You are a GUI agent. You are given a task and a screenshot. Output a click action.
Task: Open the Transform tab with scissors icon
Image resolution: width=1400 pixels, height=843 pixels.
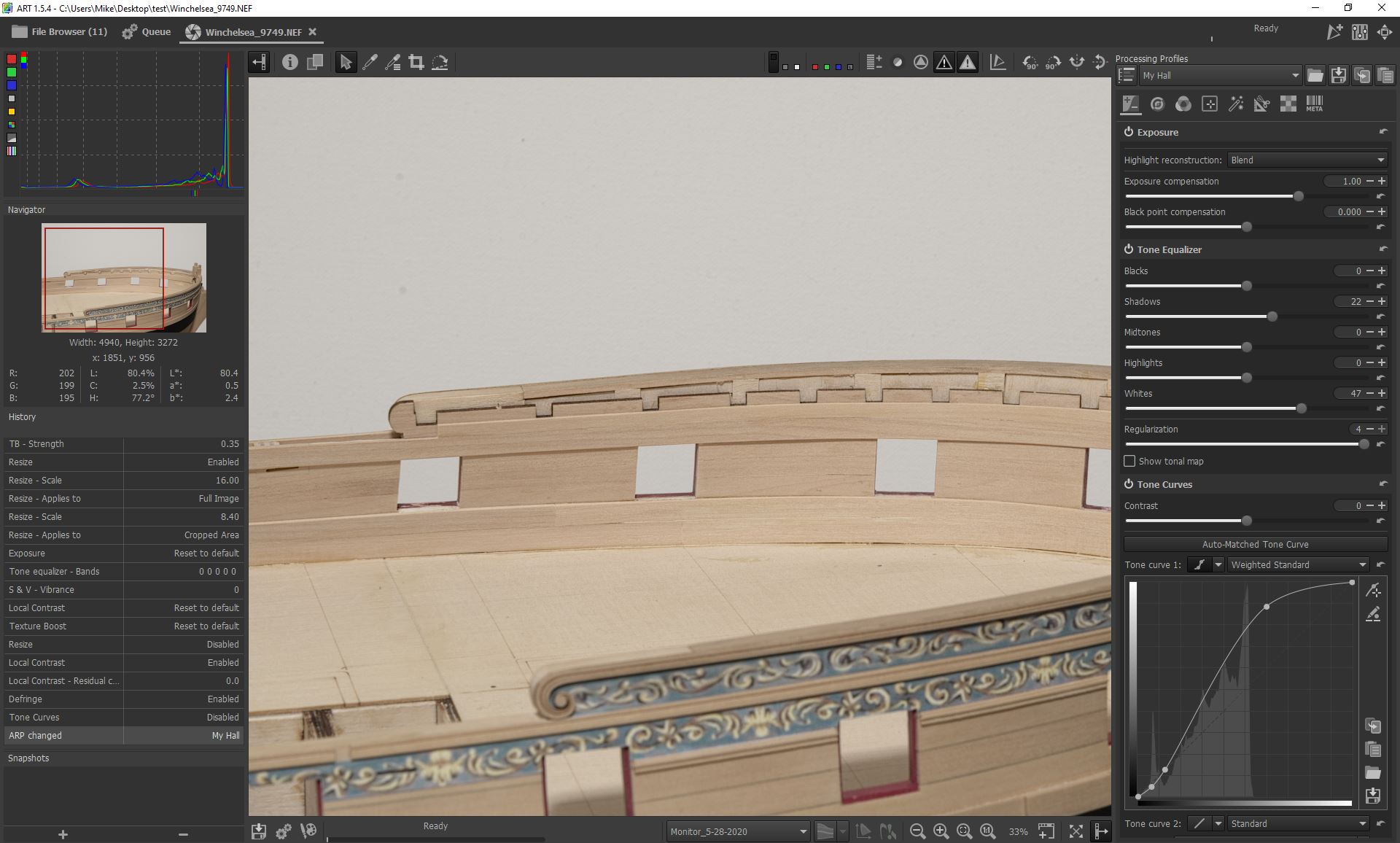[1261, 104]
